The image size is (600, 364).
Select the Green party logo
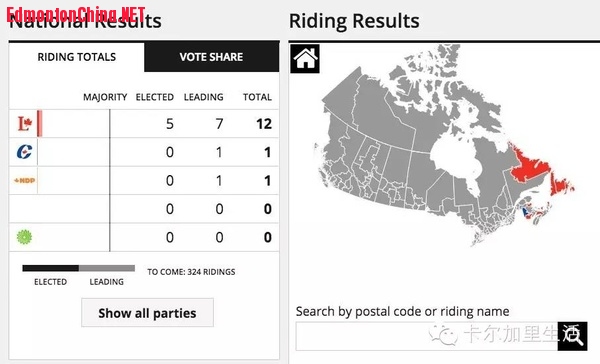point(24,237)
